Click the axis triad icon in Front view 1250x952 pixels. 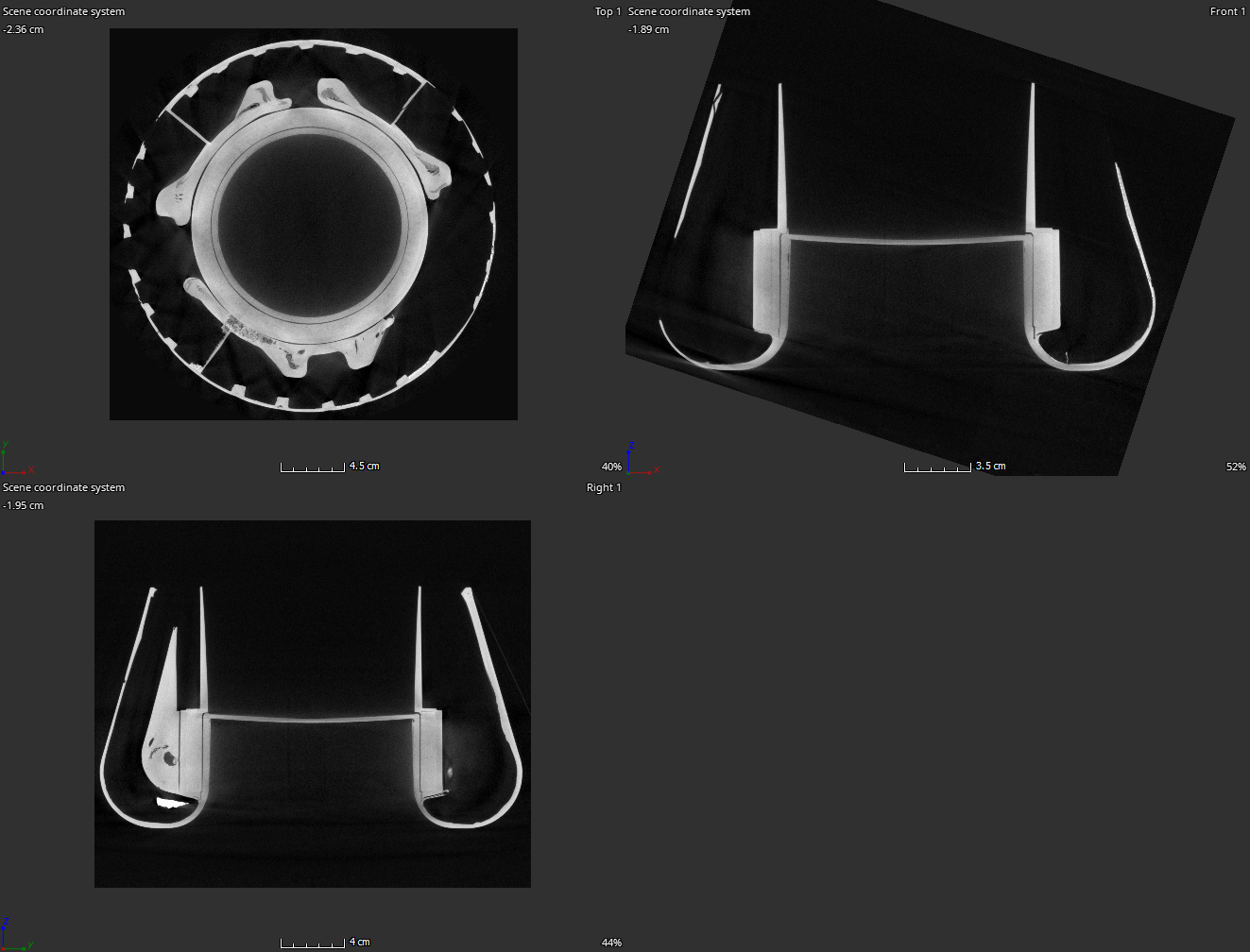coord(641,459)
